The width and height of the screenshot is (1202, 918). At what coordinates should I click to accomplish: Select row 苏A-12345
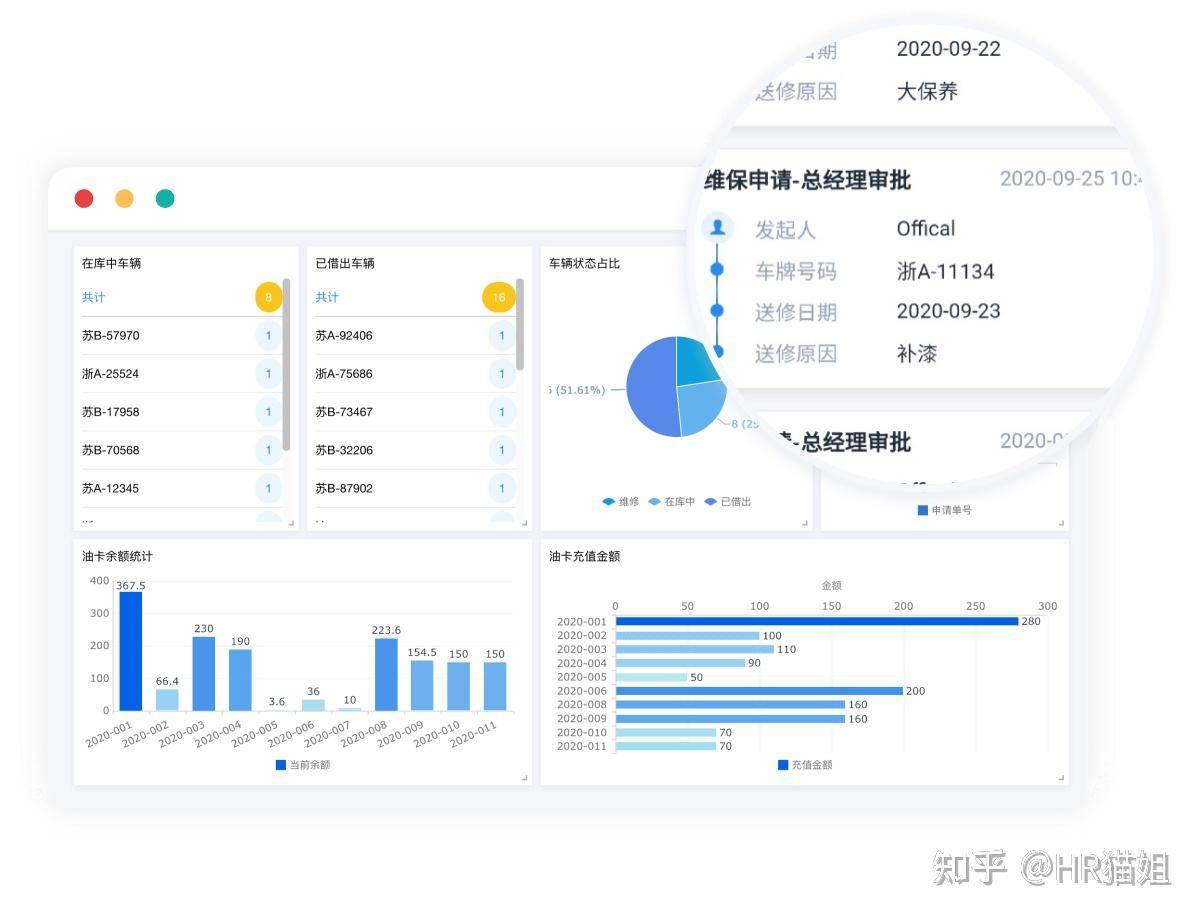tap(180, 488)
